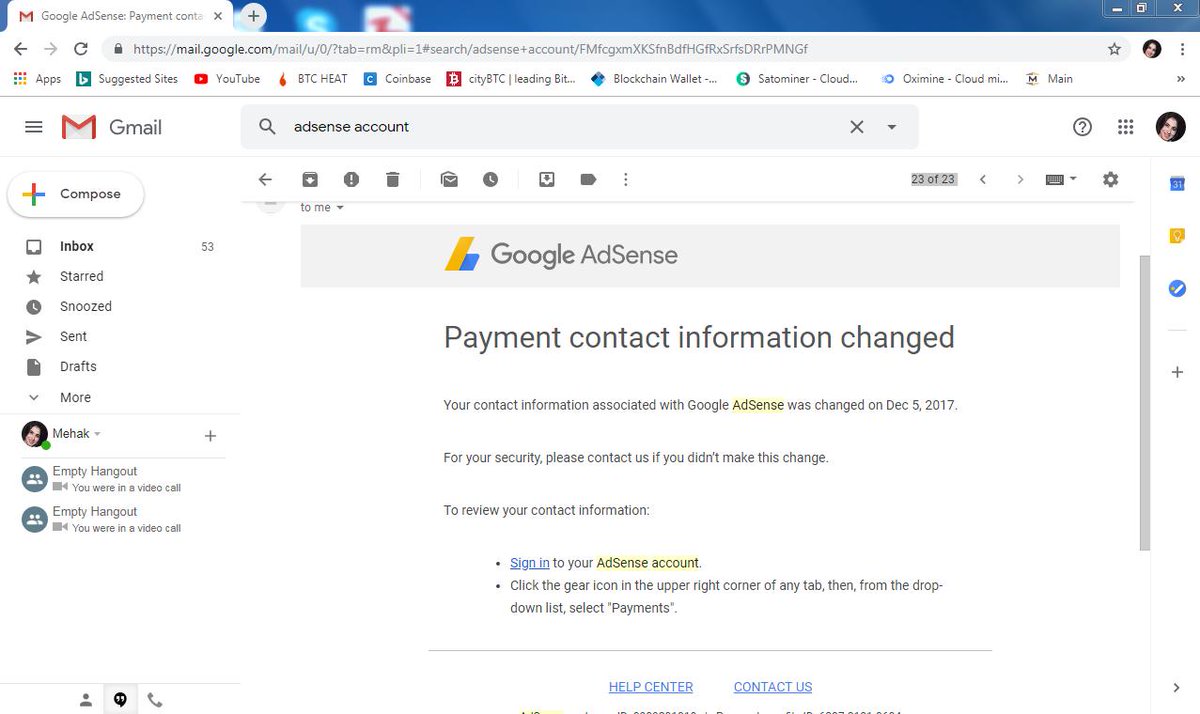Show Hangouts conversations tab
Screen dimensions: 1200x714
[x=120, y=700]
